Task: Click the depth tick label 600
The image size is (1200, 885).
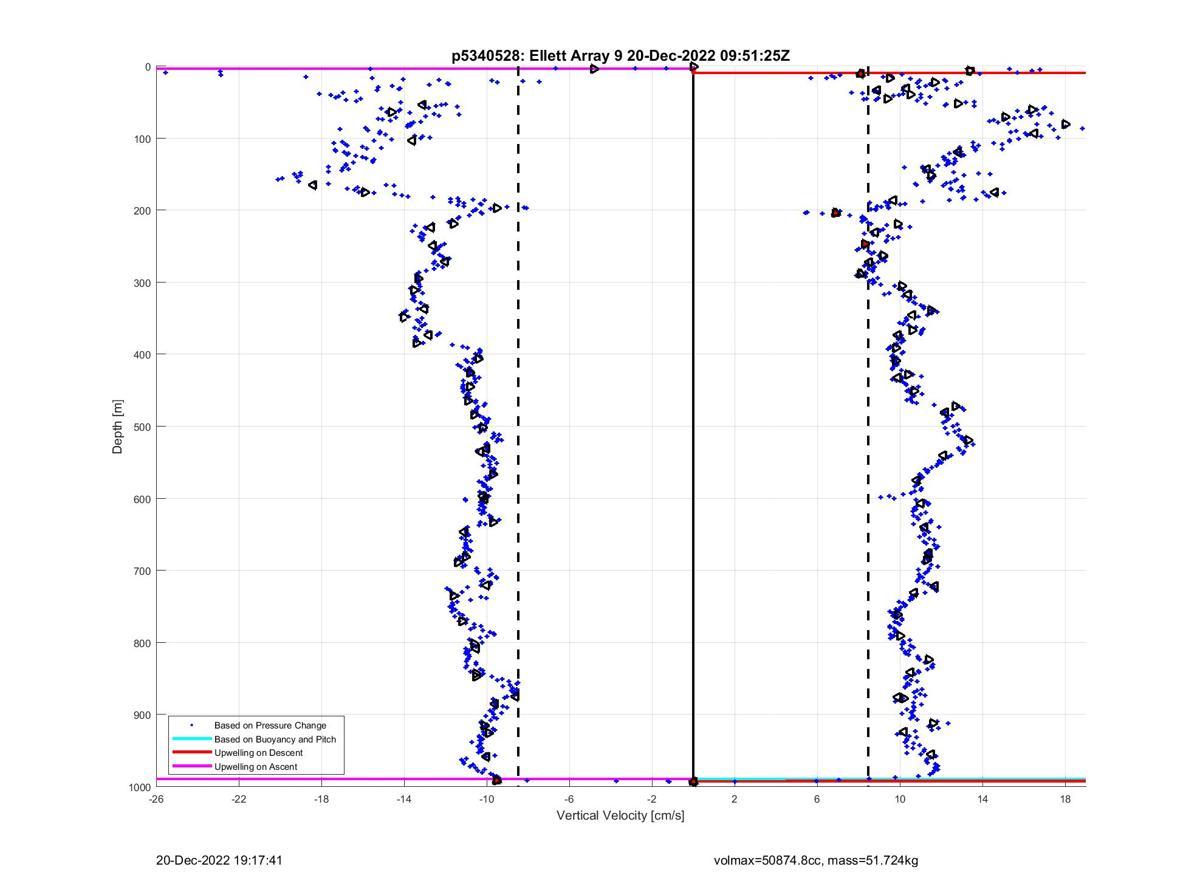Action: [142, 498]
